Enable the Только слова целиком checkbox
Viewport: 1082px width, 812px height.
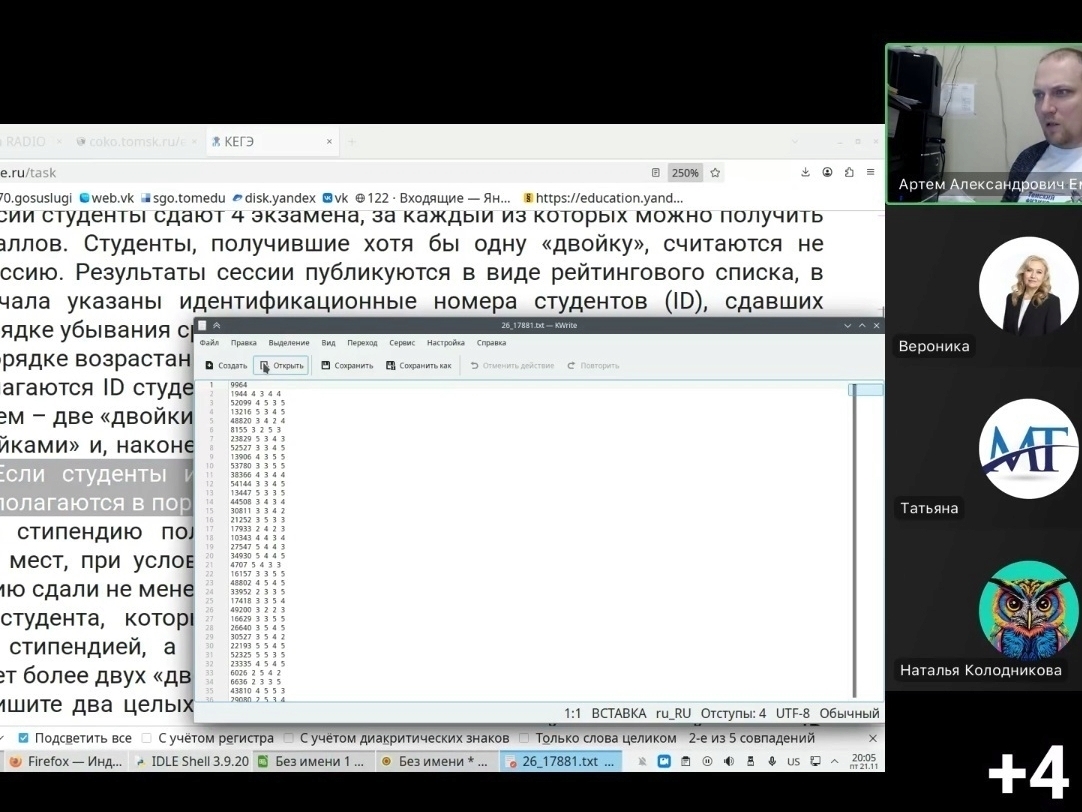(x=525, y=739)
